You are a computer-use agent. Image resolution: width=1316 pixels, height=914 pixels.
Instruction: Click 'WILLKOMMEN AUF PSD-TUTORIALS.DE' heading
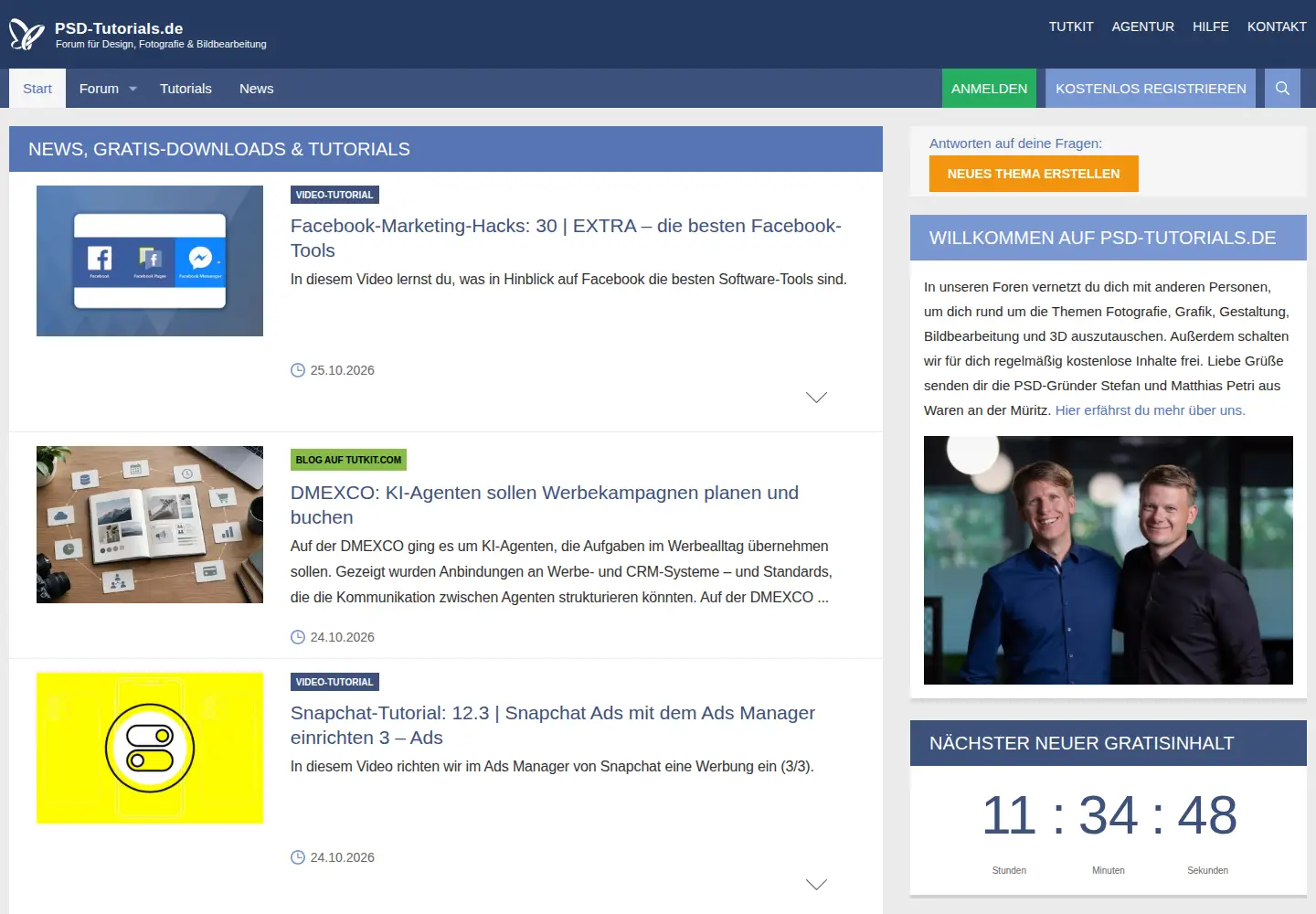(1102, 238)
